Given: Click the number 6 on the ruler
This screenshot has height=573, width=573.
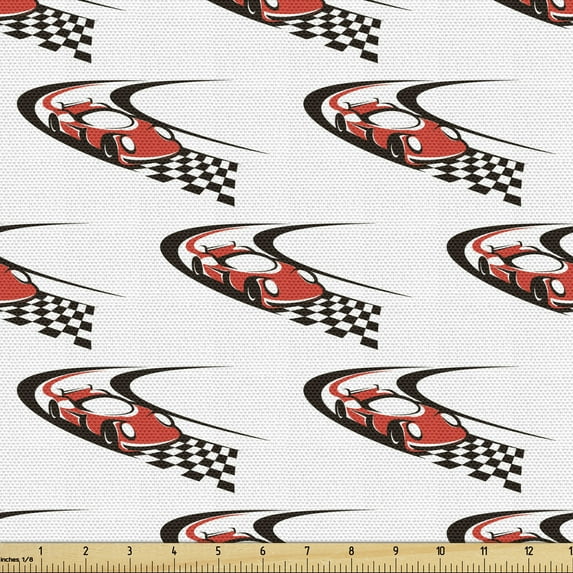Looking at the screenshot, I should click(262, 551).
